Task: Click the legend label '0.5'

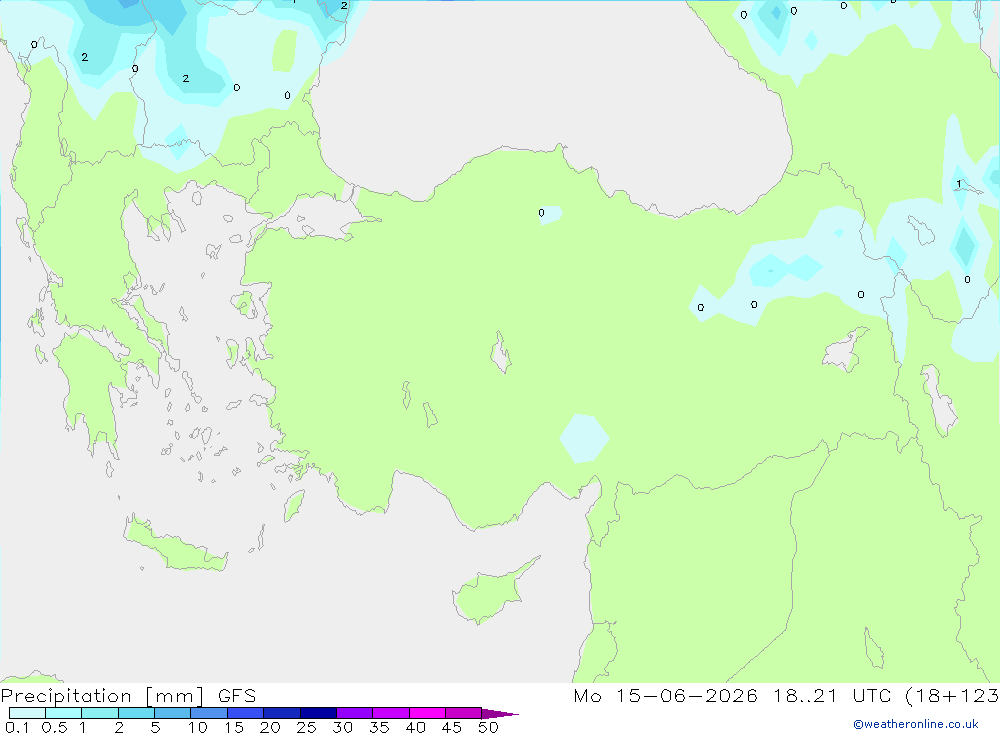Action: point(54,727)
